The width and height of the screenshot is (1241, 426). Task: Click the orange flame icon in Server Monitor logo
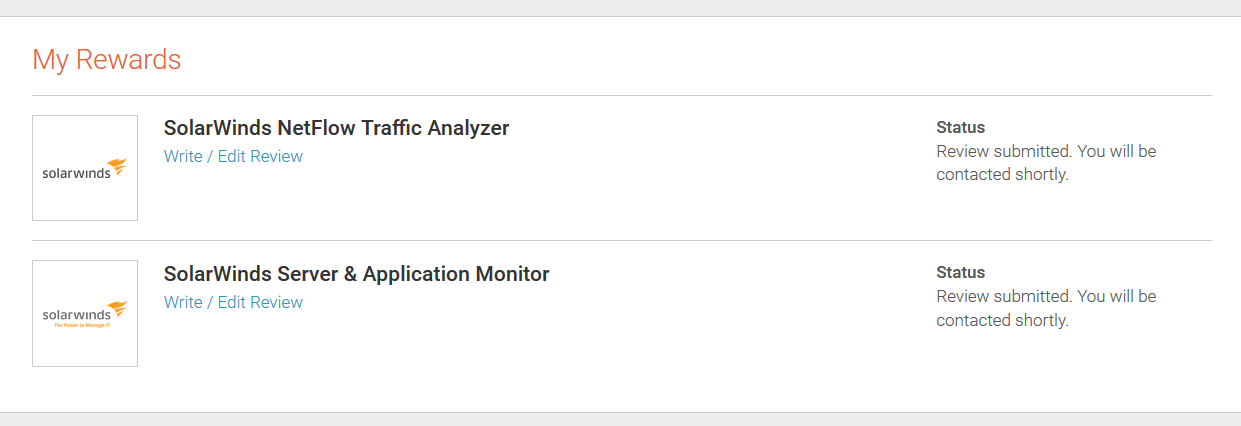(x=118, y=309)
